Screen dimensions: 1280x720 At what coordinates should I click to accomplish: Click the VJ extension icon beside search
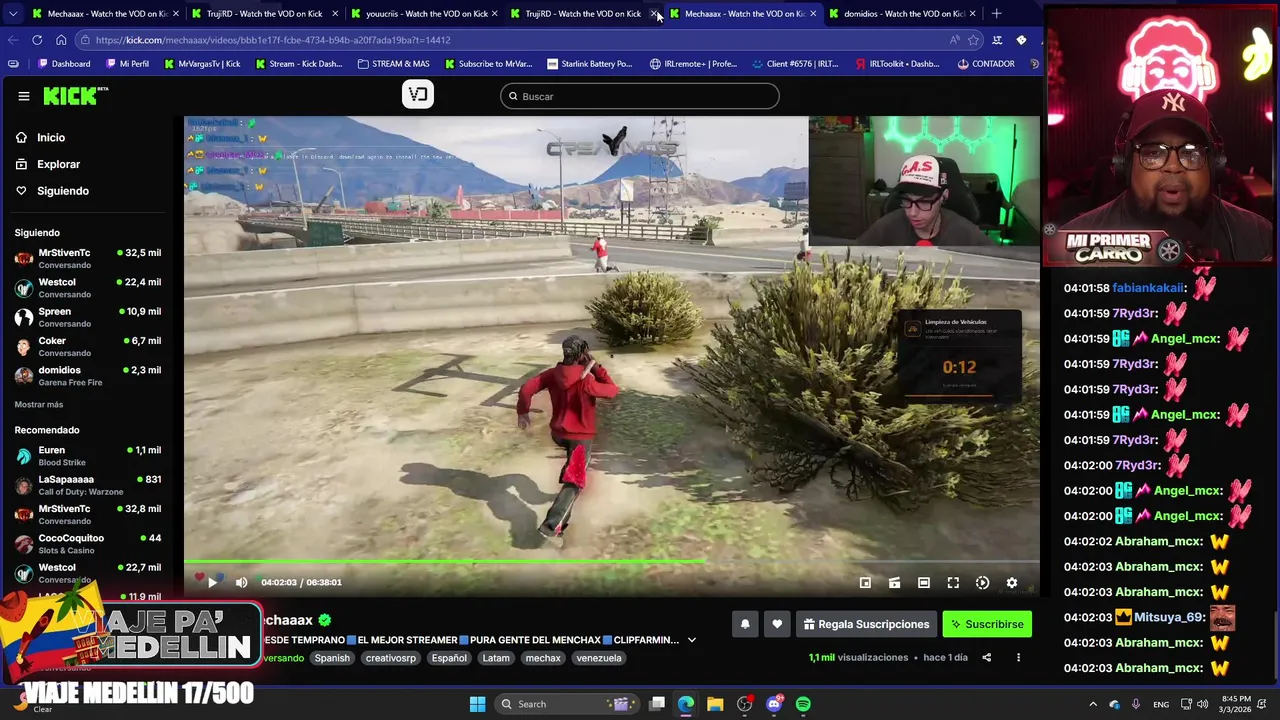418,94
